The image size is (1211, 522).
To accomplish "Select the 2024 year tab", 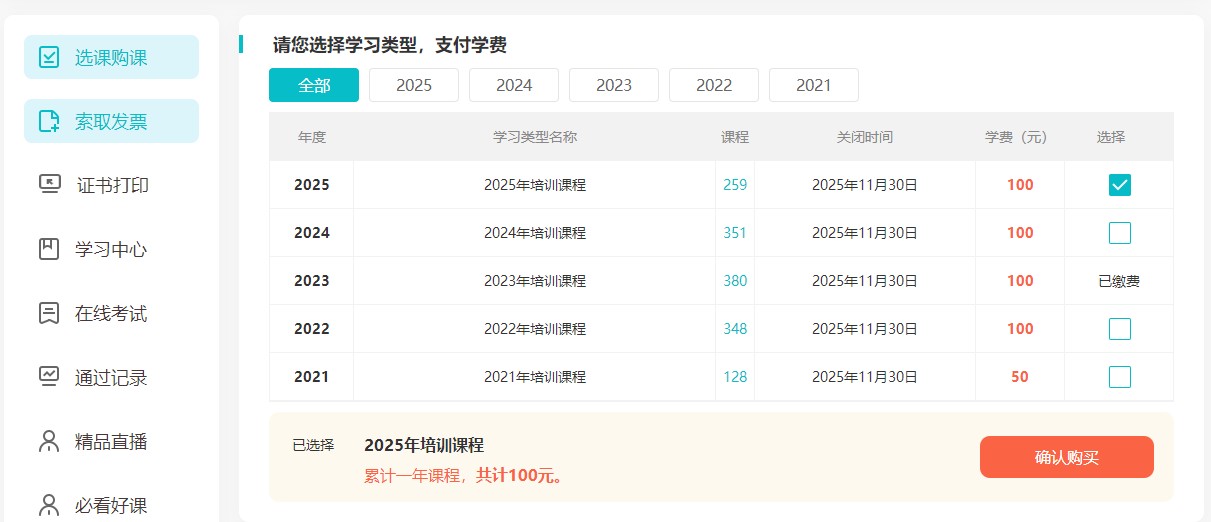I will tap(514, 85).
